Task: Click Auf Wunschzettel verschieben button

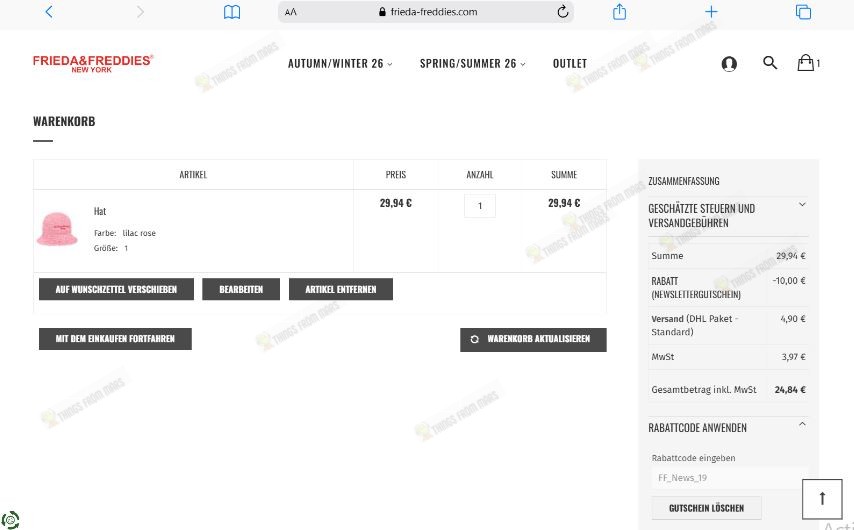Action: click(116, 289)
